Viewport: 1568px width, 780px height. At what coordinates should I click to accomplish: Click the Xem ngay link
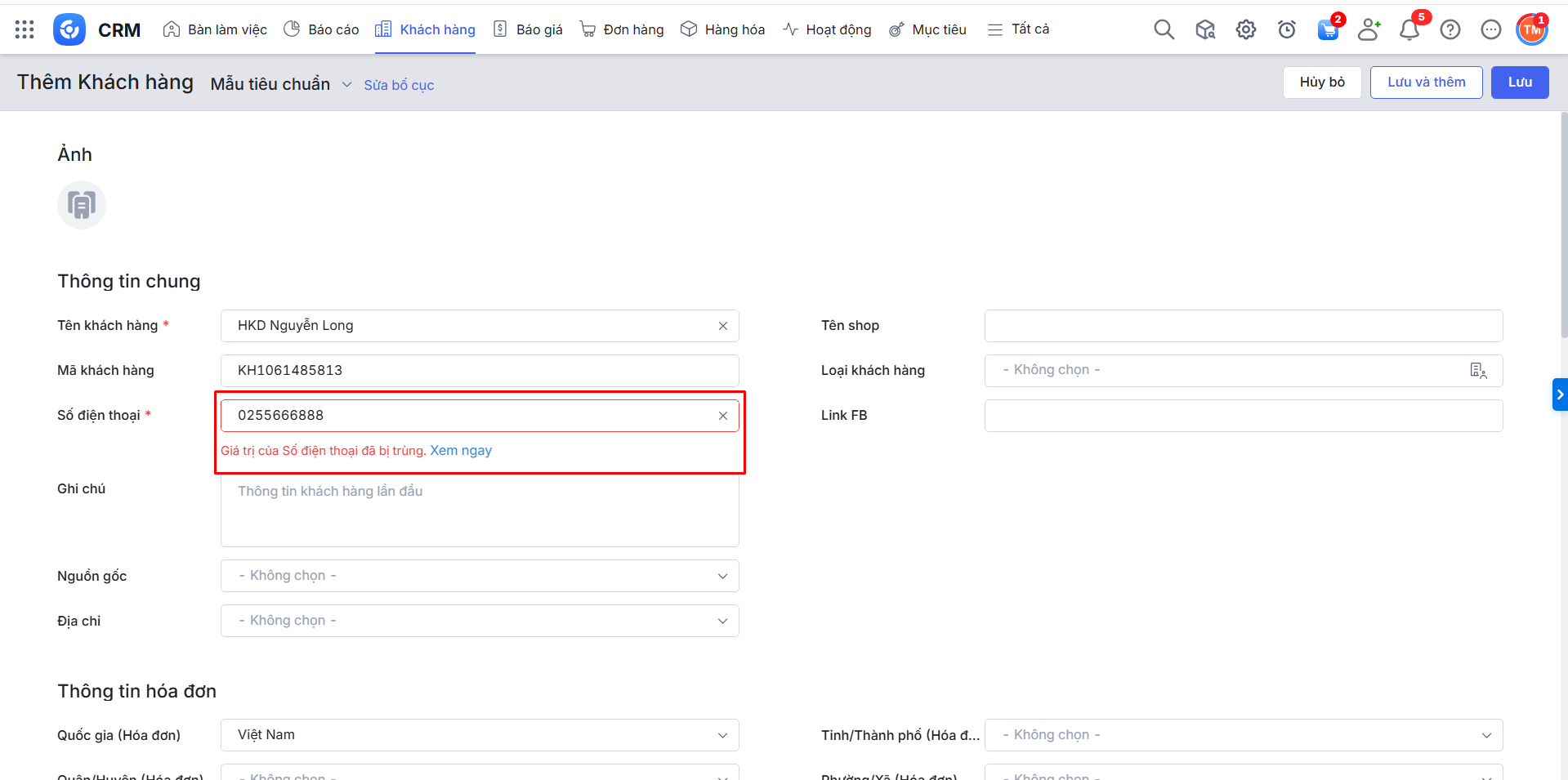click(461, 451)
